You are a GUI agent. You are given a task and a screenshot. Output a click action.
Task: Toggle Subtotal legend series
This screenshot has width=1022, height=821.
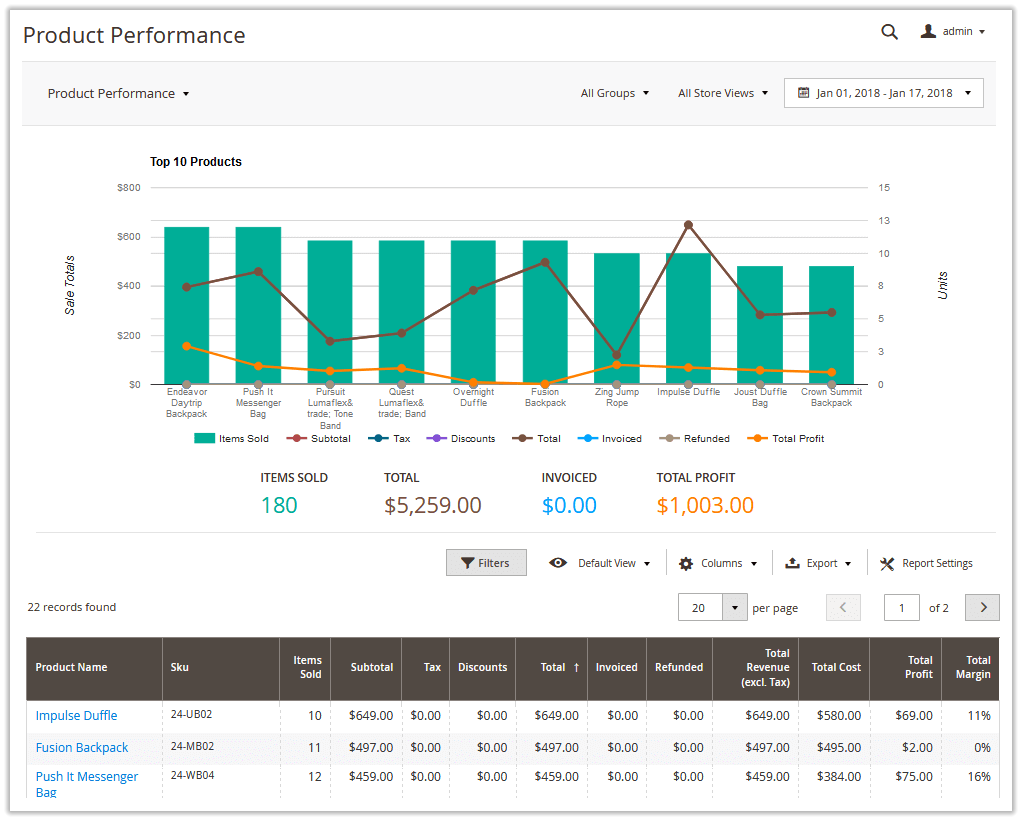tap(319, 439)
